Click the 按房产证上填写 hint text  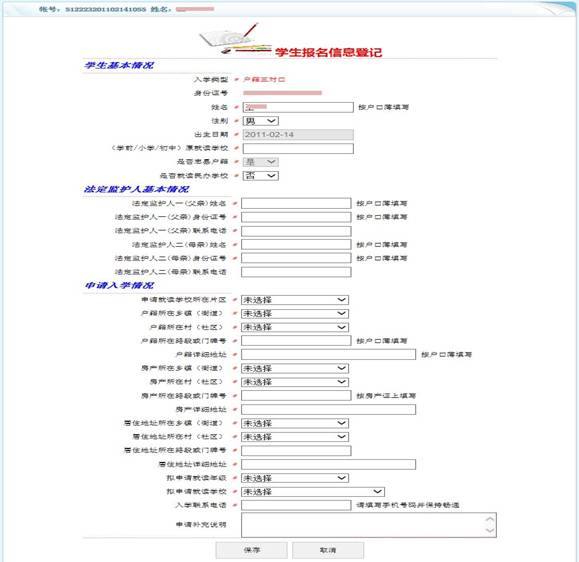point(386,396)
